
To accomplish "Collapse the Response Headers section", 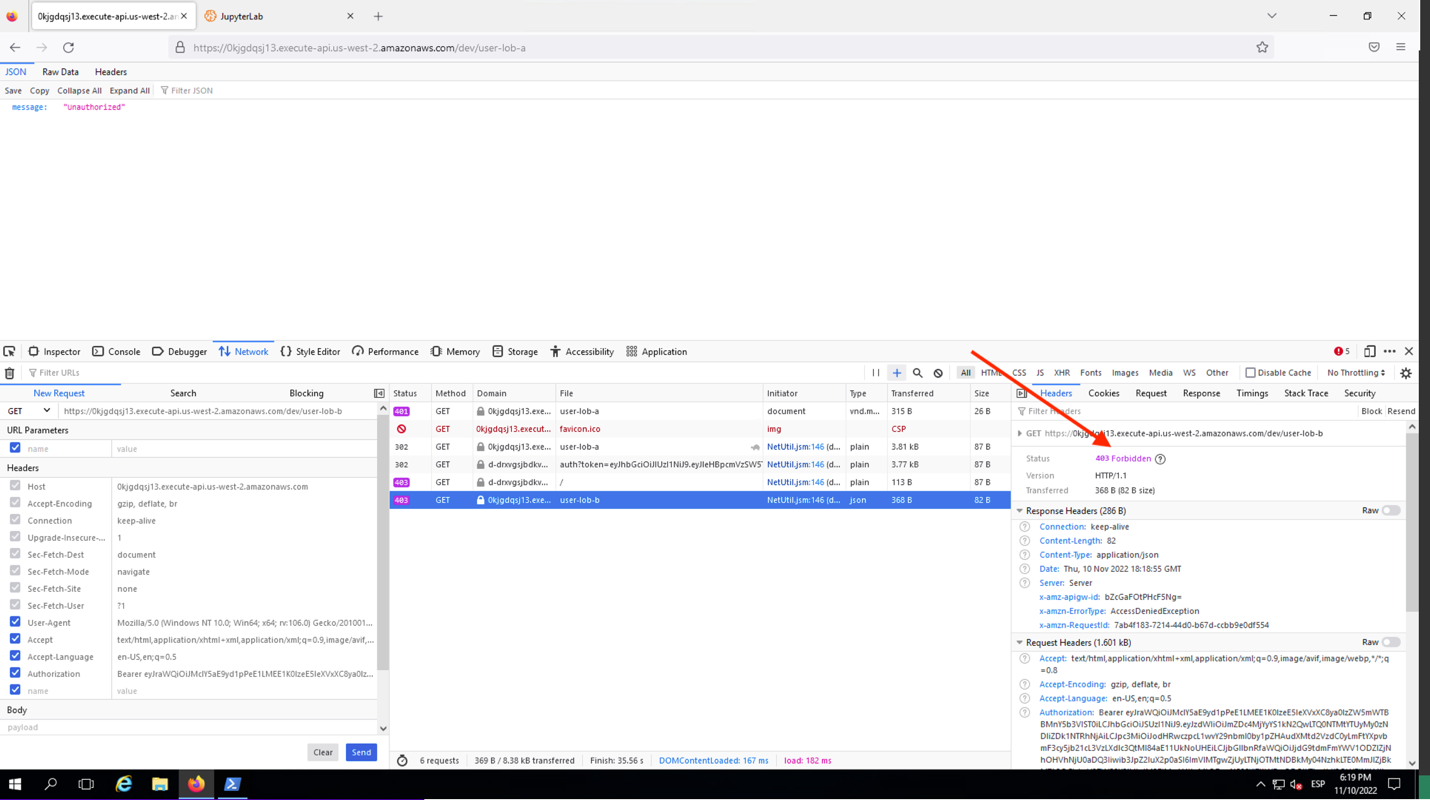I will click(x=1020, y=511).
